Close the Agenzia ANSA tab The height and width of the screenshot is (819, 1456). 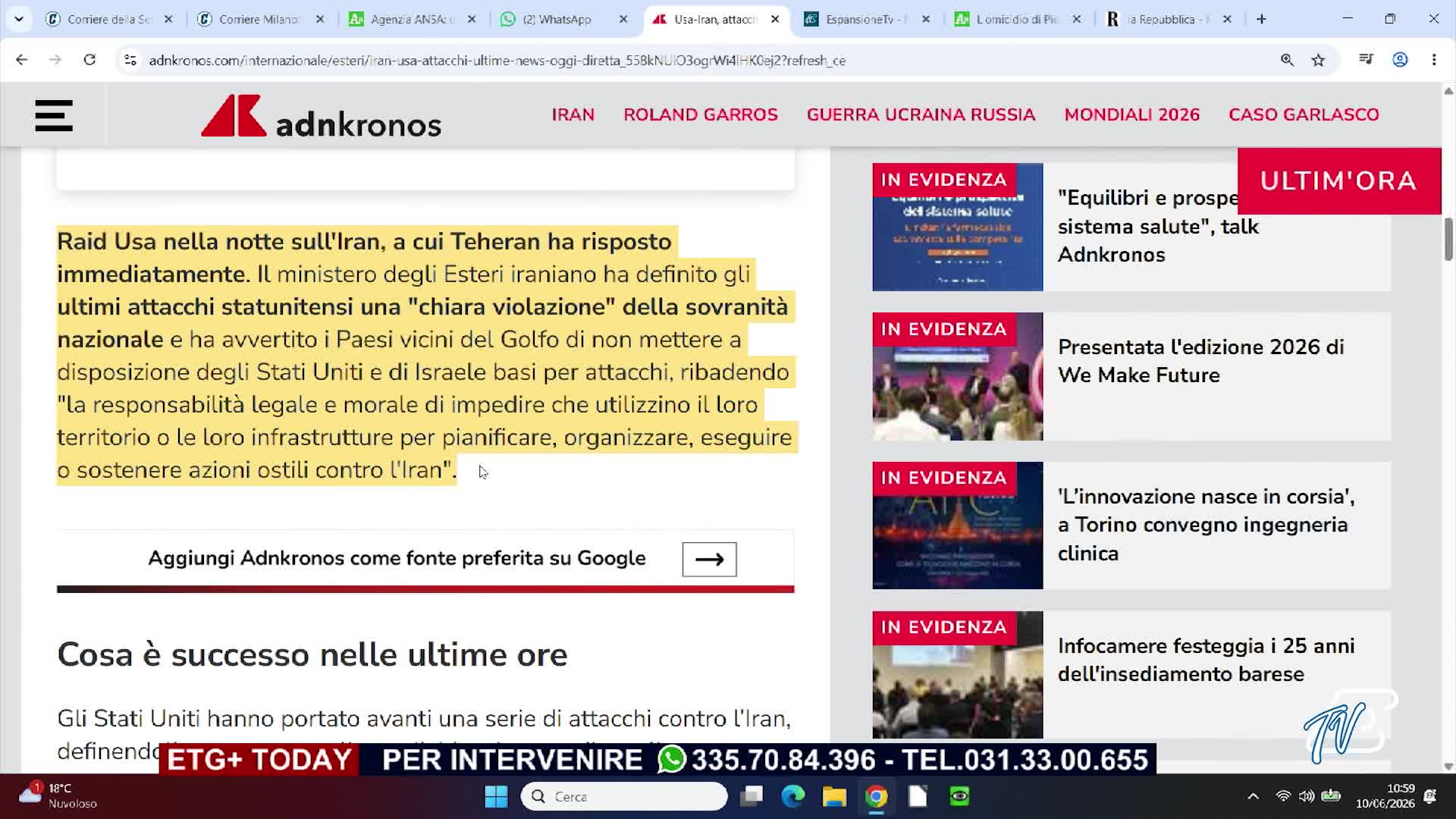pyautogui.click(x=472, y=19)
